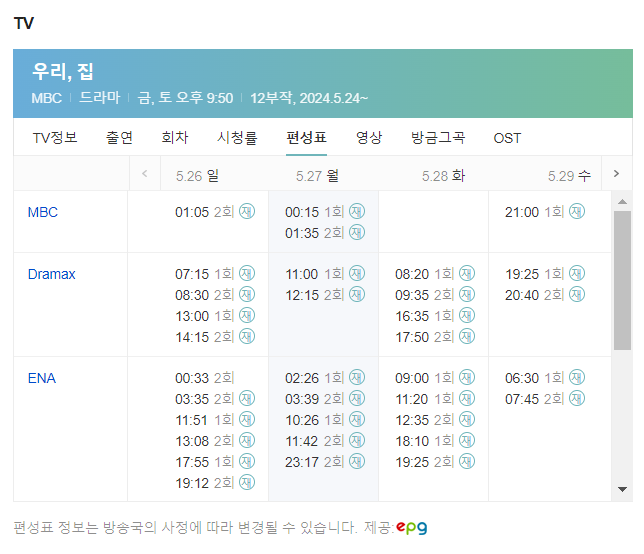Click rerun icon beside Dramax 08:30 2회
Screen dimensions: 644x554
tap(247, 294)
